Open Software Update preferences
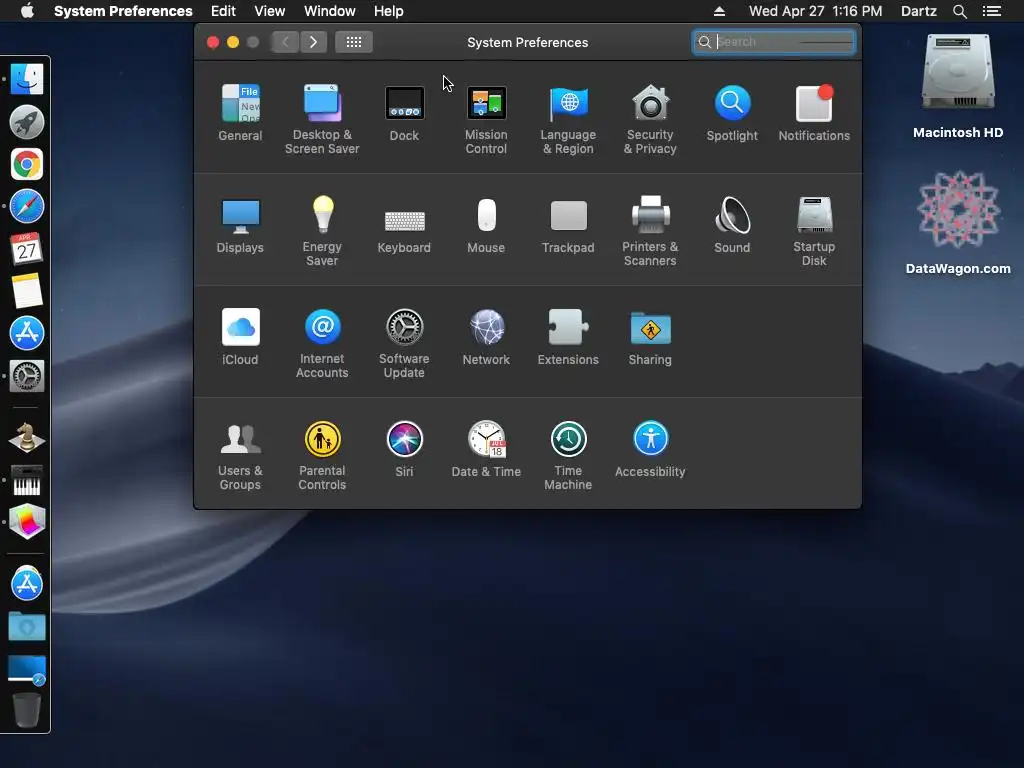Screen dimensions: 1024x768 click(404, 344)
